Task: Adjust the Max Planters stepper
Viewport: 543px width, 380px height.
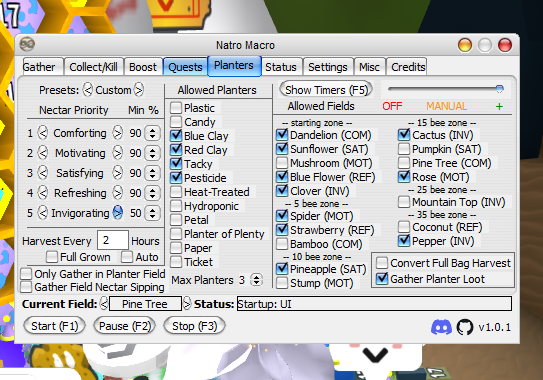Action: [256, 280]
